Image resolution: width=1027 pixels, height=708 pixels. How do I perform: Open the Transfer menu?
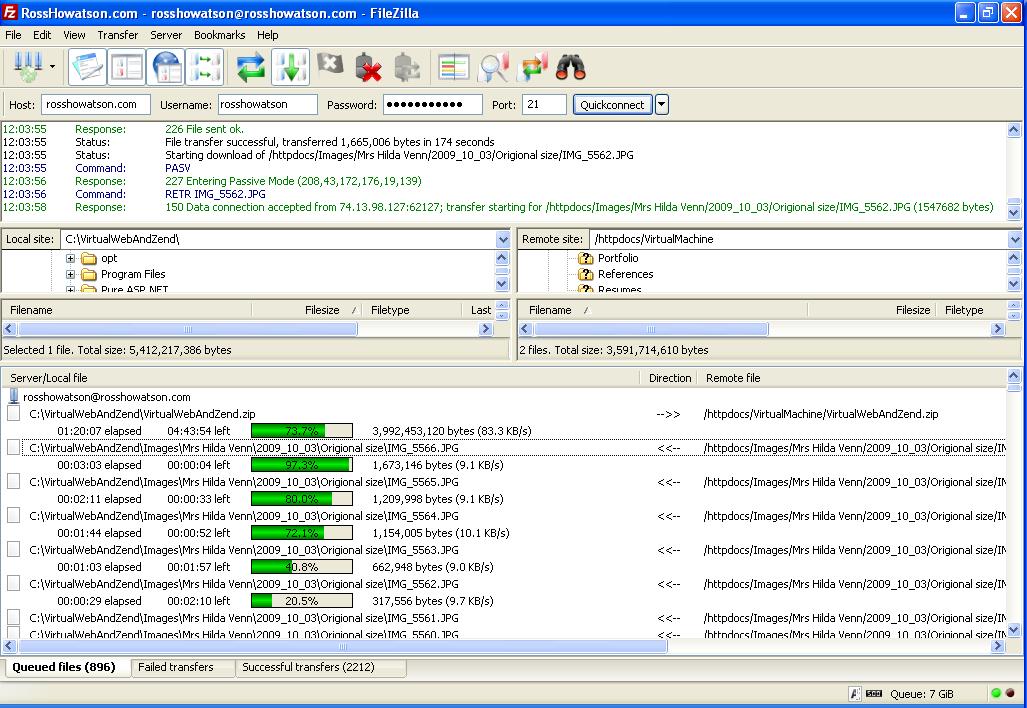pyautogui.click(x=118, y=35)
